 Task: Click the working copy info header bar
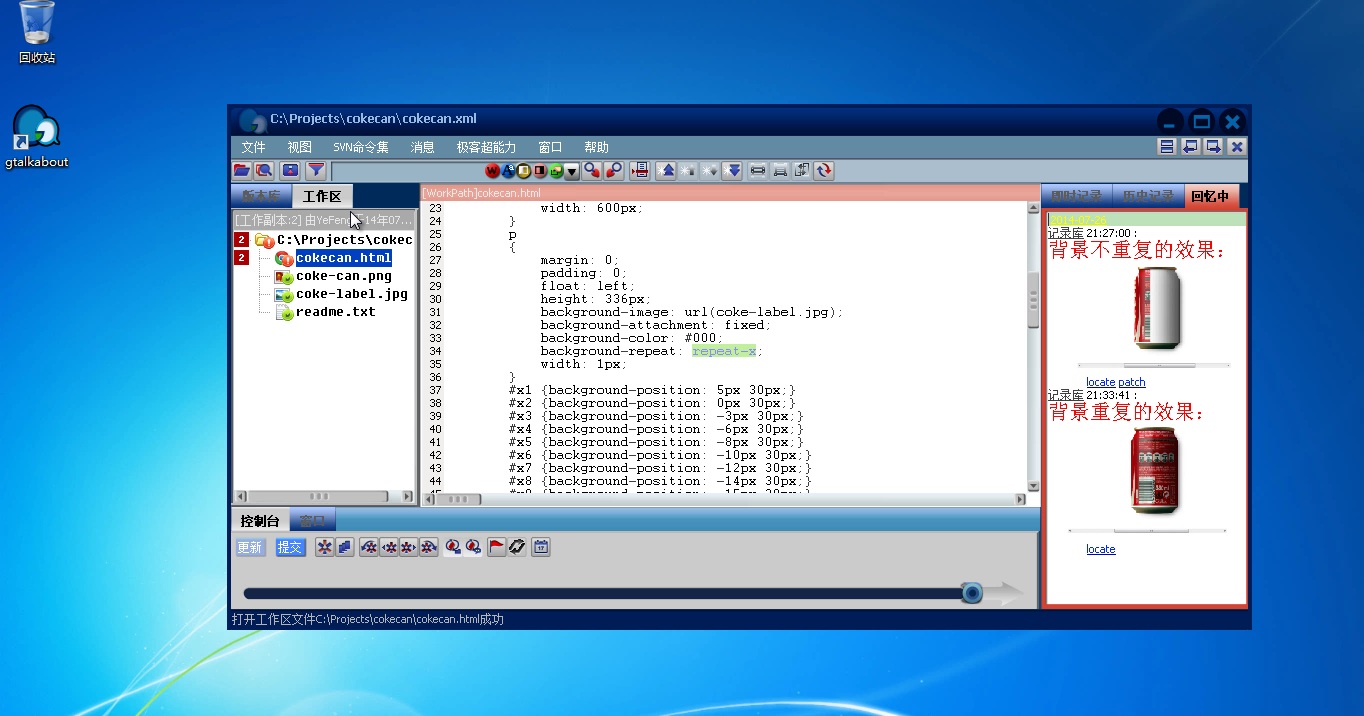[x=323, y=219]
